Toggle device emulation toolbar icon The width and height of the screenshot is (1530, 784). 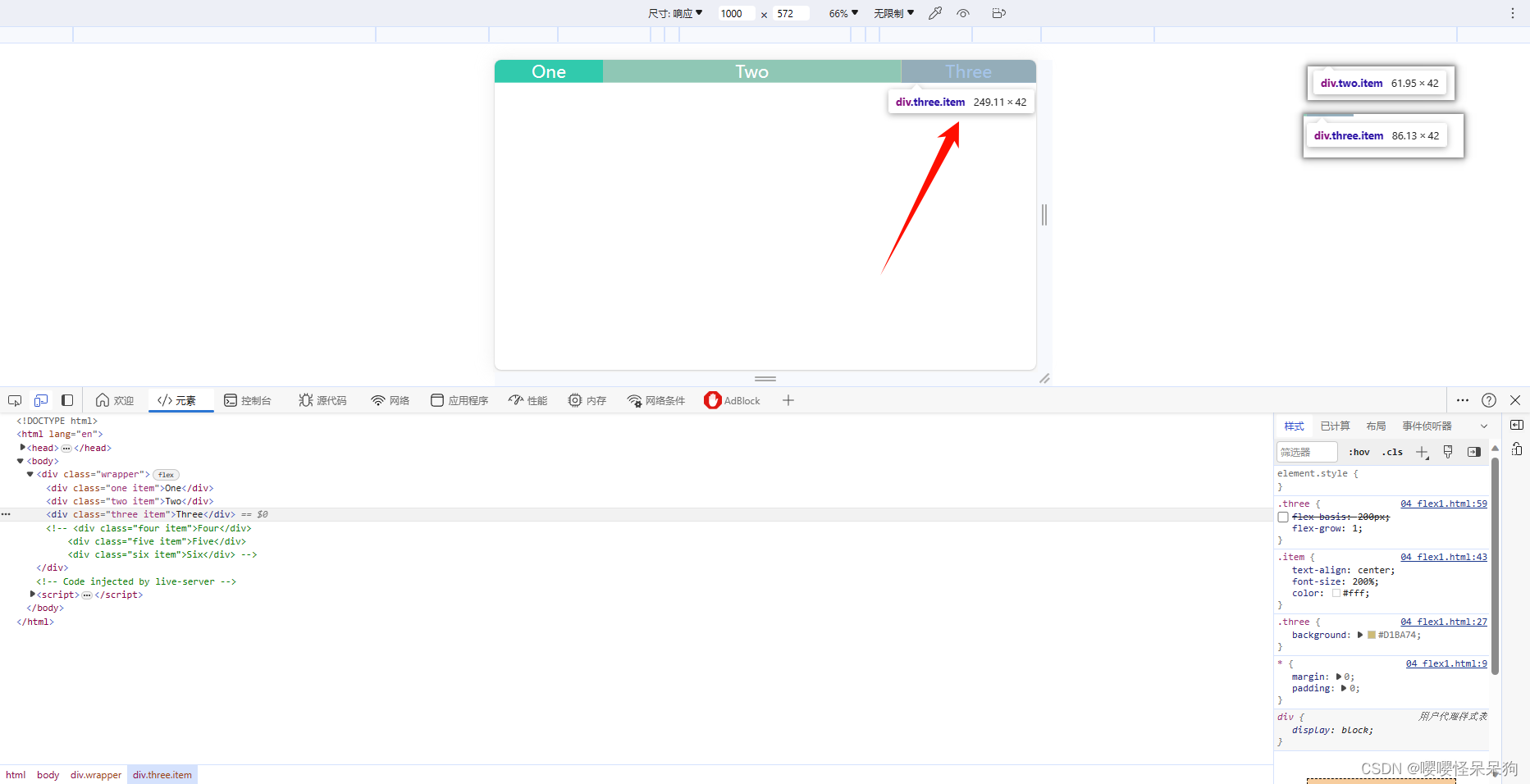41,400
